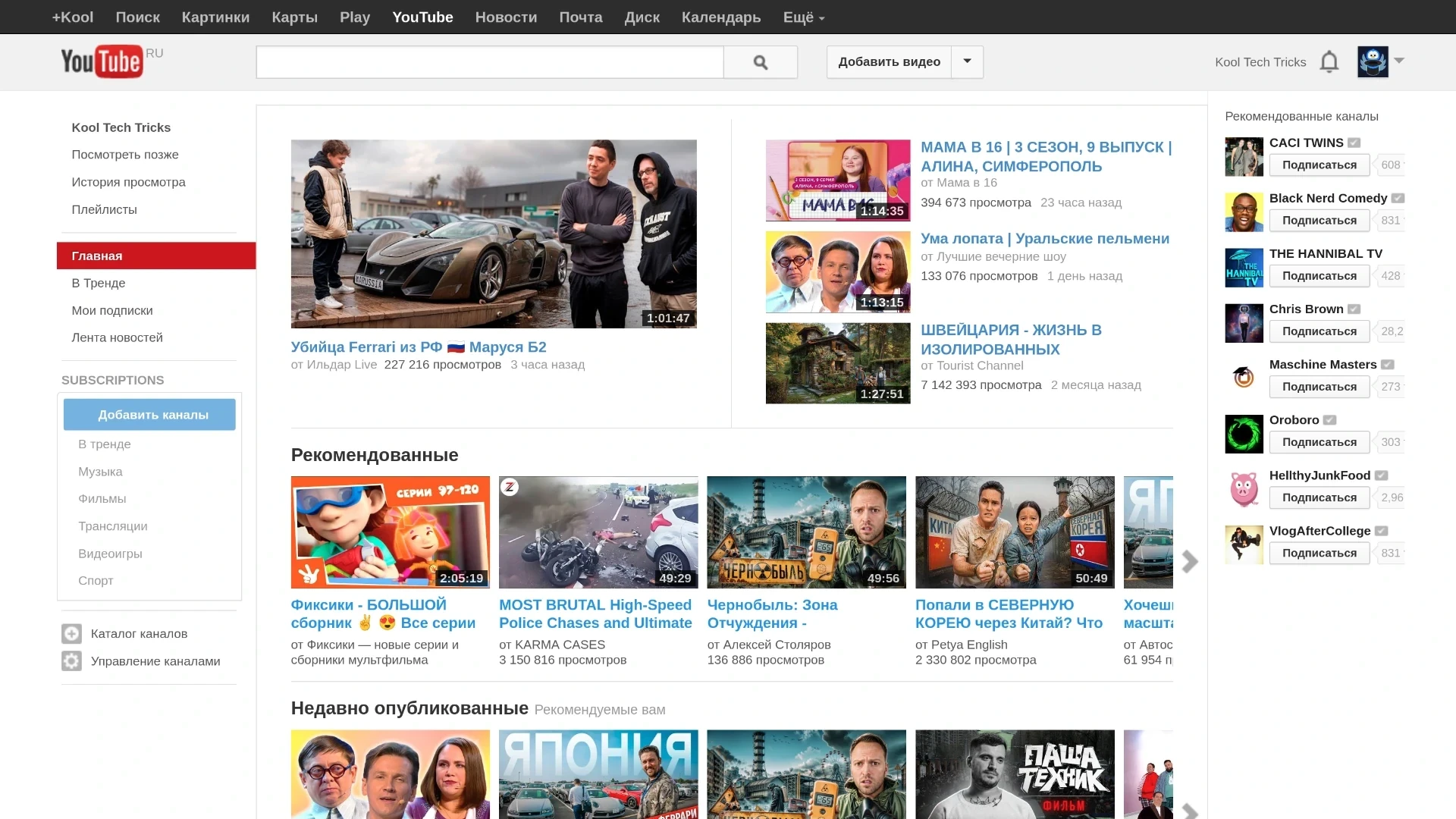The image size is (1456, 819).
Task: Open Попали в СЕВЕРНУЮ КОРЕЮ title link
Action: coord(1009,613)
